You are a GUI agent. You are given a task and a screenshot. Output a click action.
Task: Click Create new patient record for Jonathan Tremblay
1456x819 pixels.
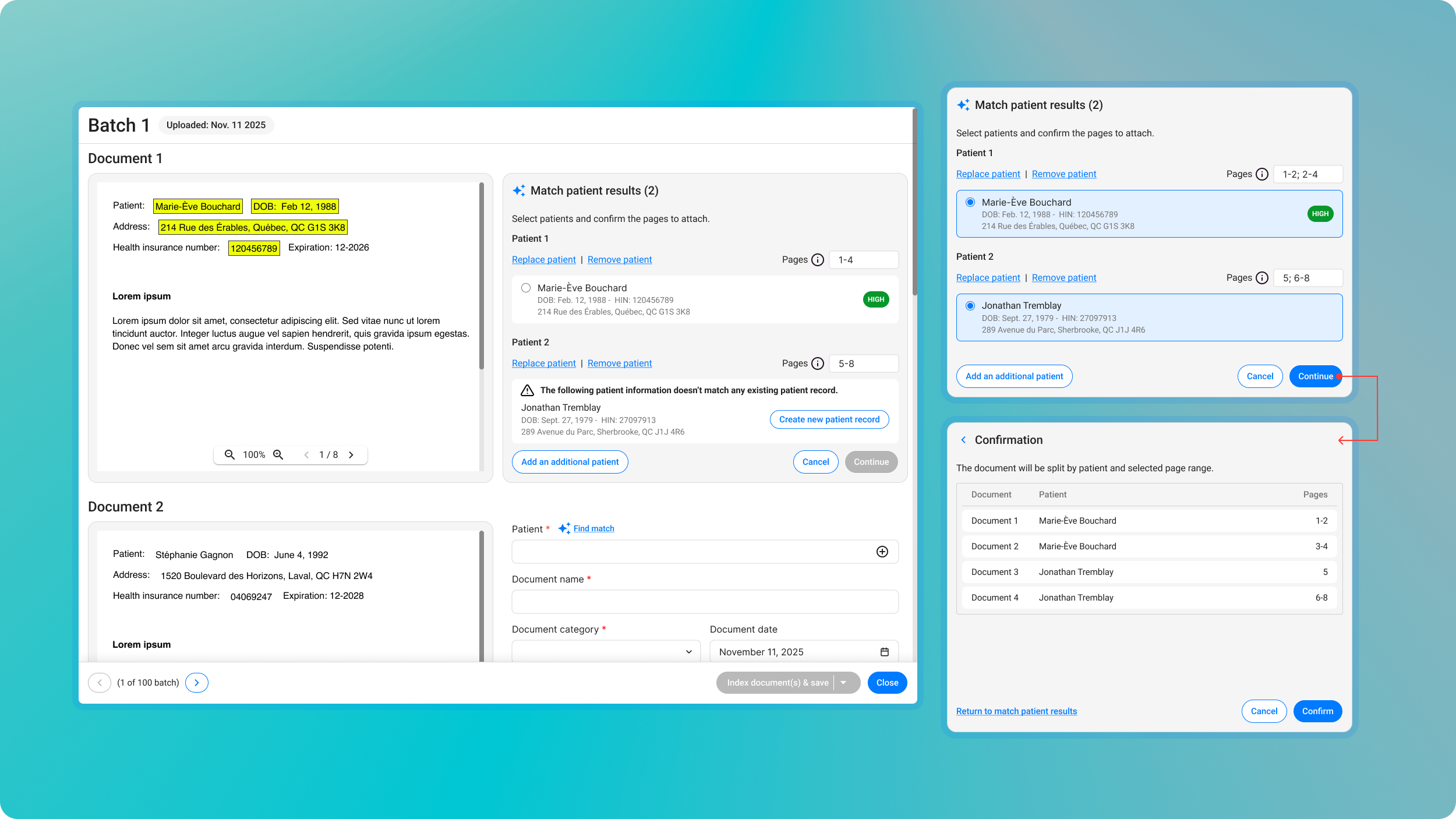(x=829, y=419)
